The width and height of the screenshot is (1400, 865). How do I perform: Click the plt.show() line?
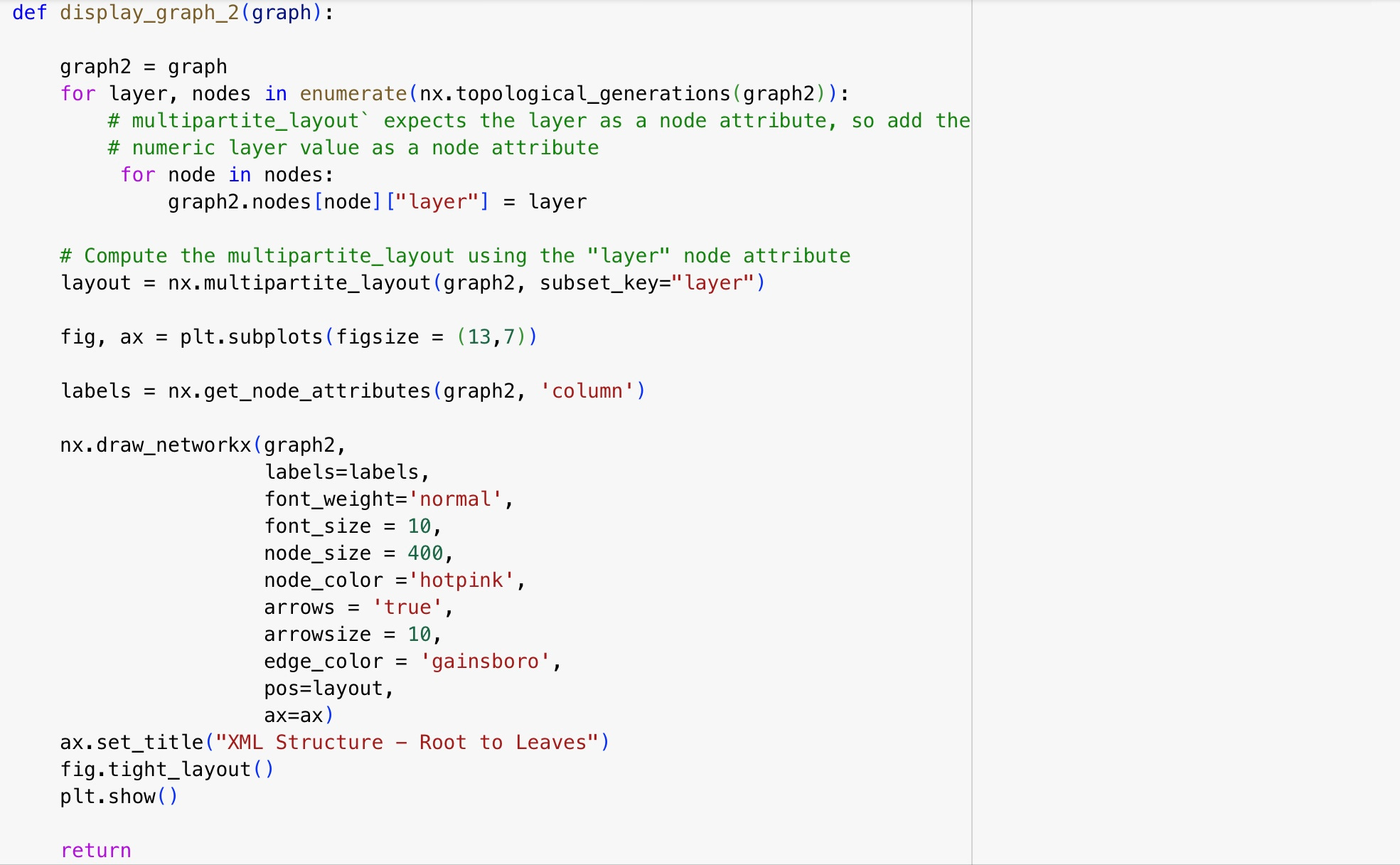(x=117, y=796)
